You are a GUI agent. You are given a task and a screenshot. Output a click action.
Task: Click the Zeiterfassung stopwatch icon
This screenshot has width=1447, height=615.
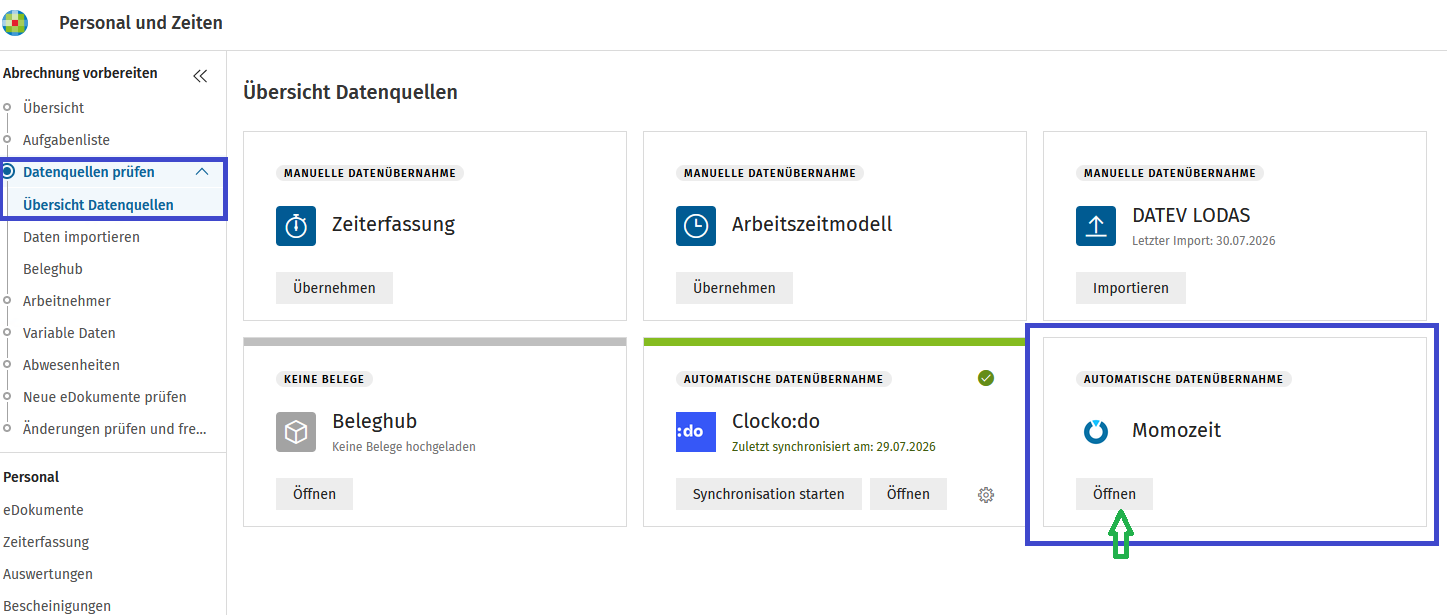(296, 225)
